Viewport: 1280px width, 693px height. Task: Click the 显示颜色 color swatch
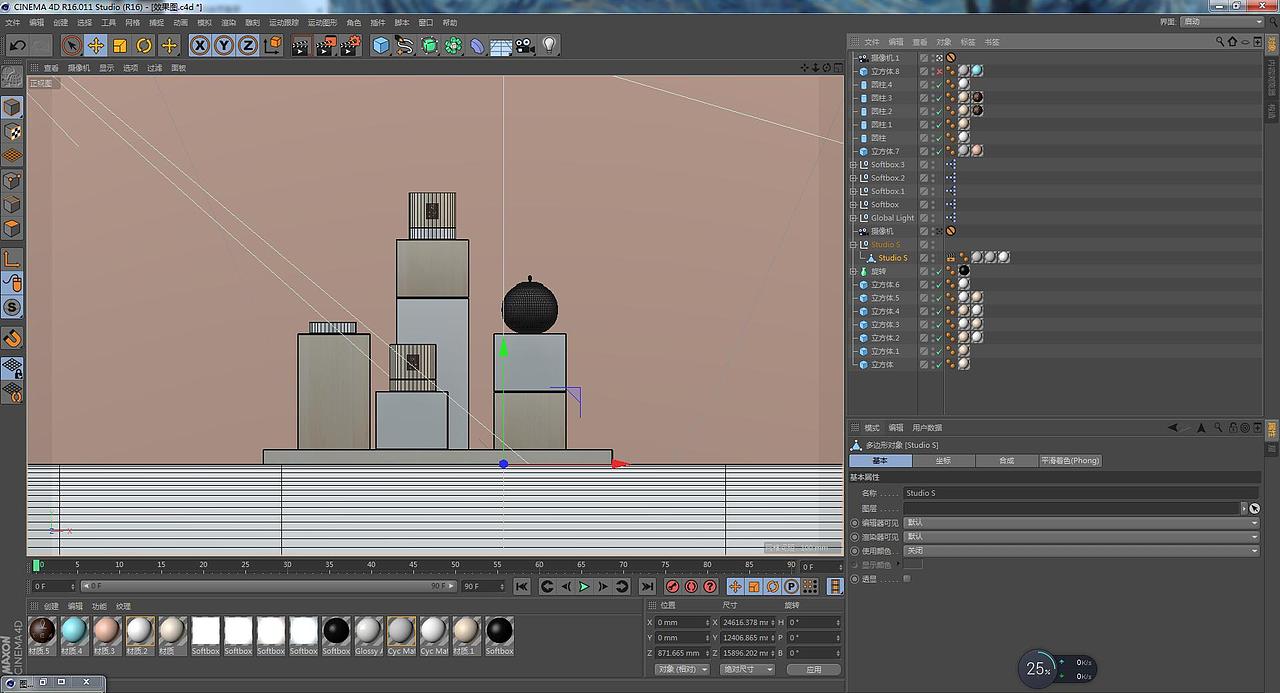(x=913, y=564)
